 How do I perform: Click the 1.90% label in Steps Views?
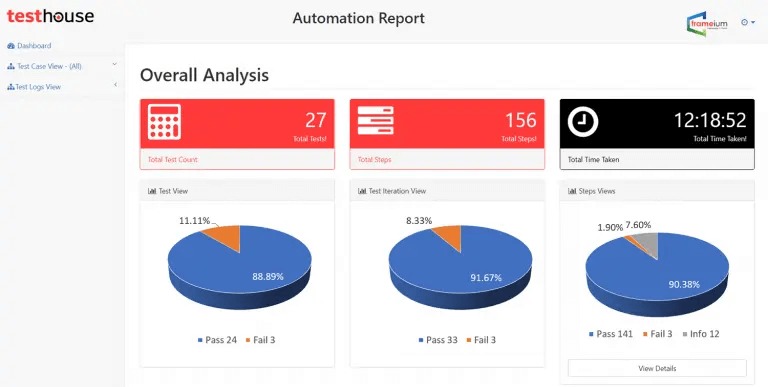coord(610,228)
